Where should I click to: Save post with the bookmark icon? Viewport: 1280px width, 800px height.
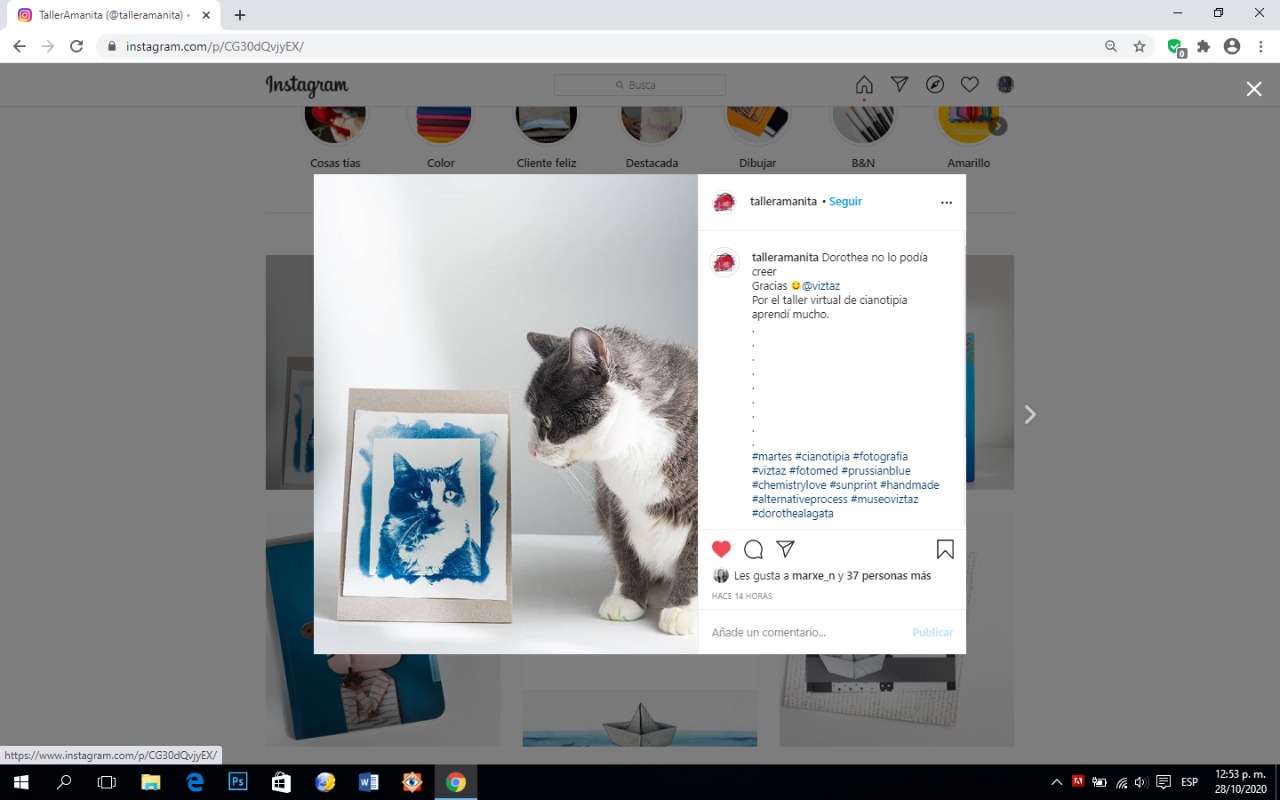tap(945, 549)
